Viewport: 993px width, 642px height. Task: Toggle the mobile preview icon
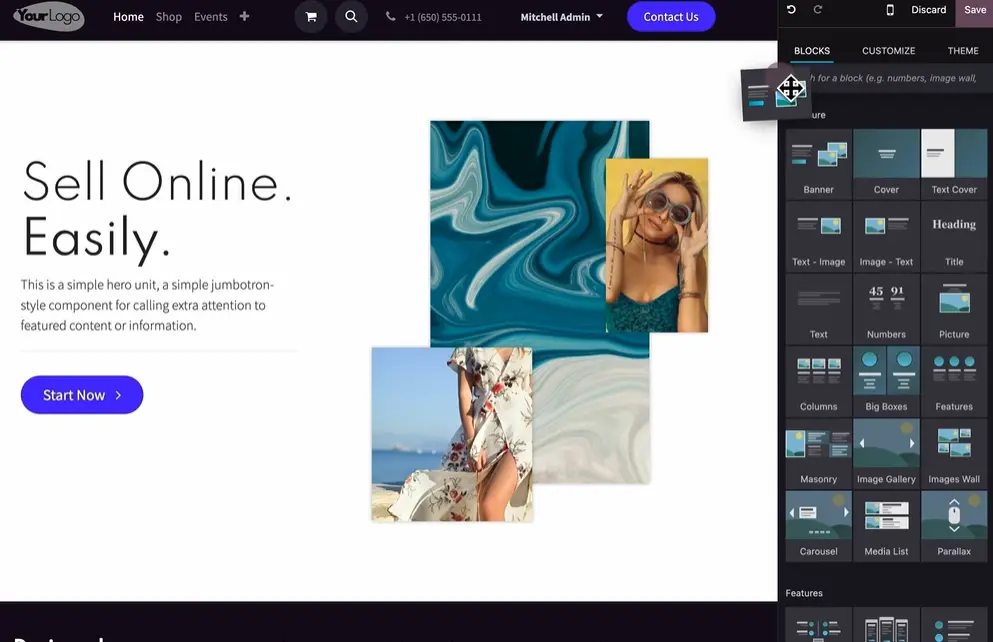pyautogui.click(x=890, y=10)
